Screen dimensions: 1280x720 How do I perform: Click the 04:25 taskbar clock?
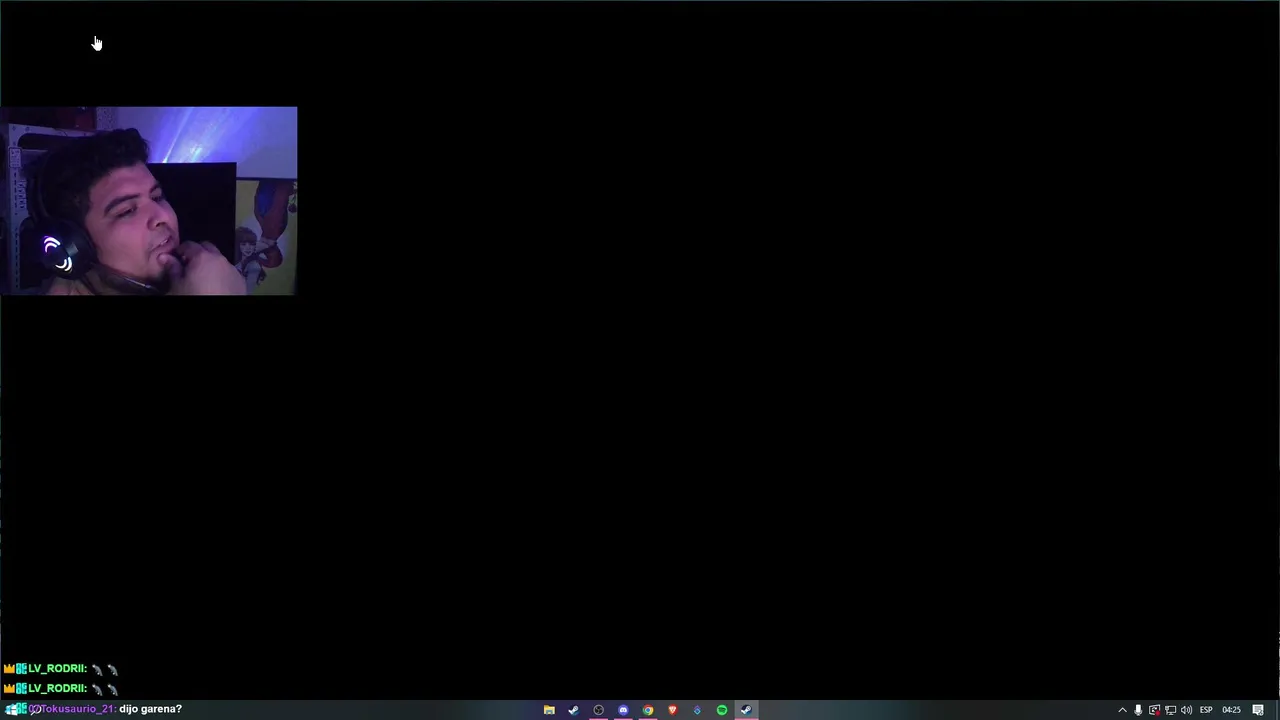(x=1231, y=710)
